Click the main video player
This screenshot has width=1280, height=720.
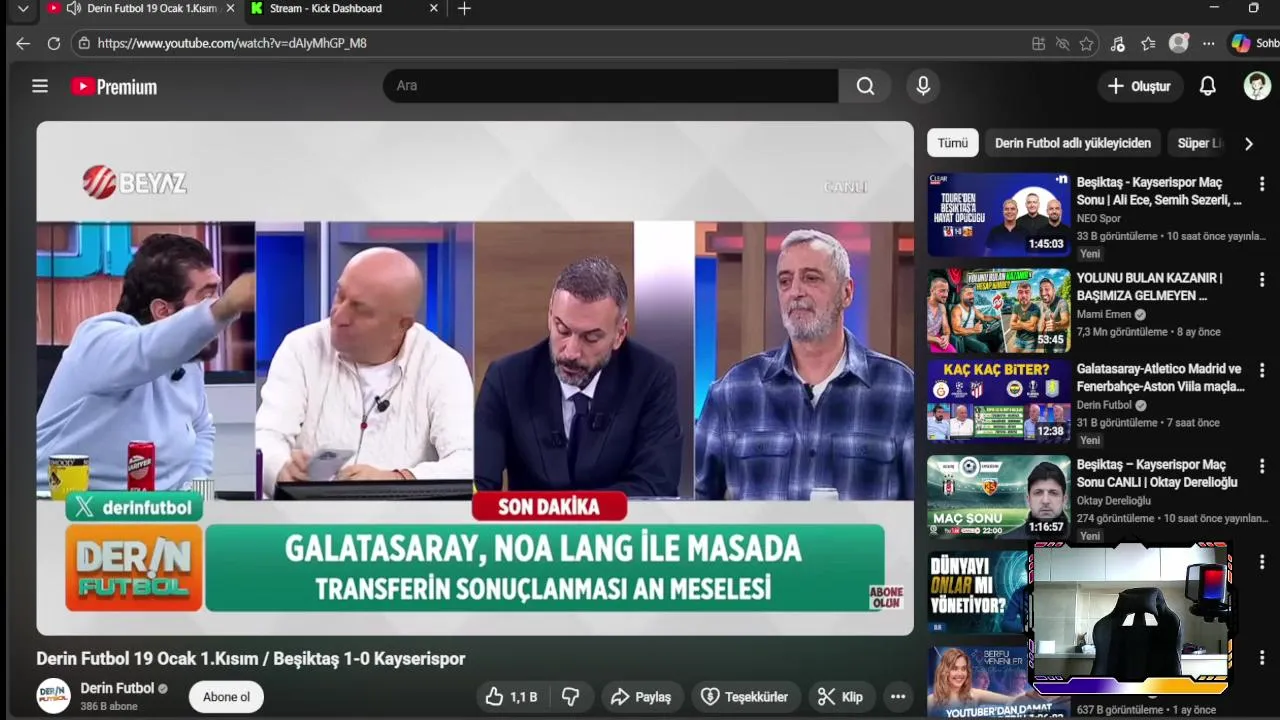475,378
